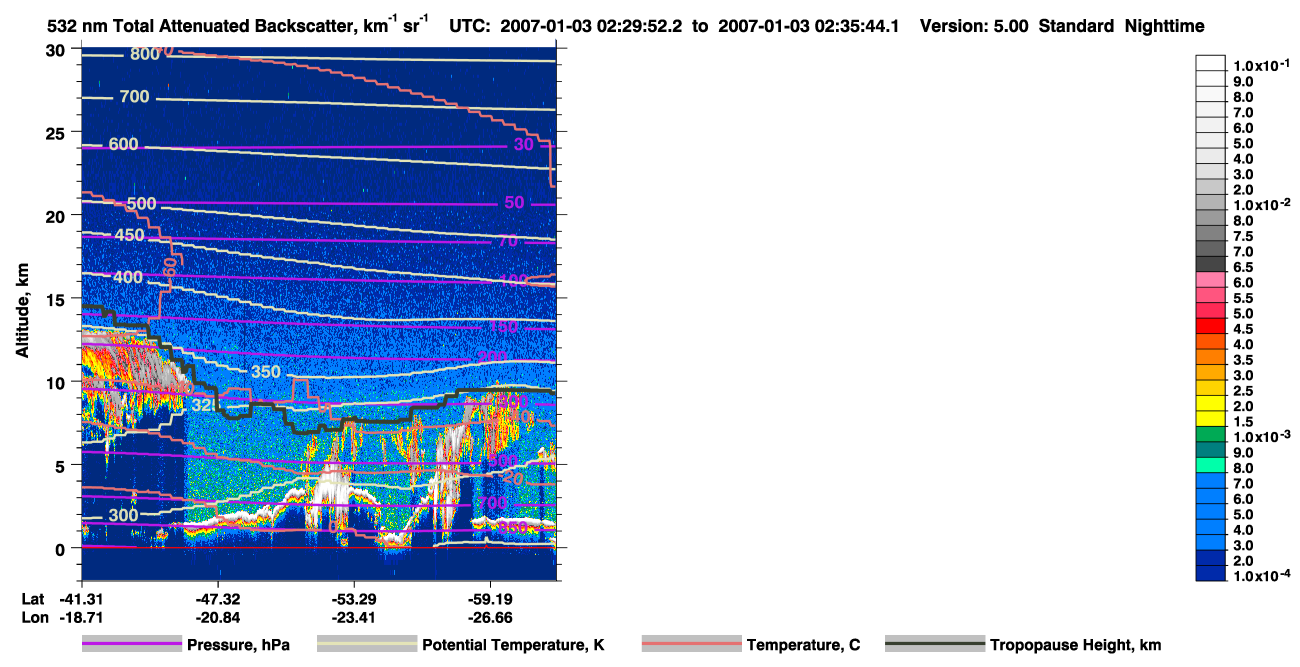Click the colorbar label 1.0x10-1
1300x667 pixels.
(x=1262, y=65)
